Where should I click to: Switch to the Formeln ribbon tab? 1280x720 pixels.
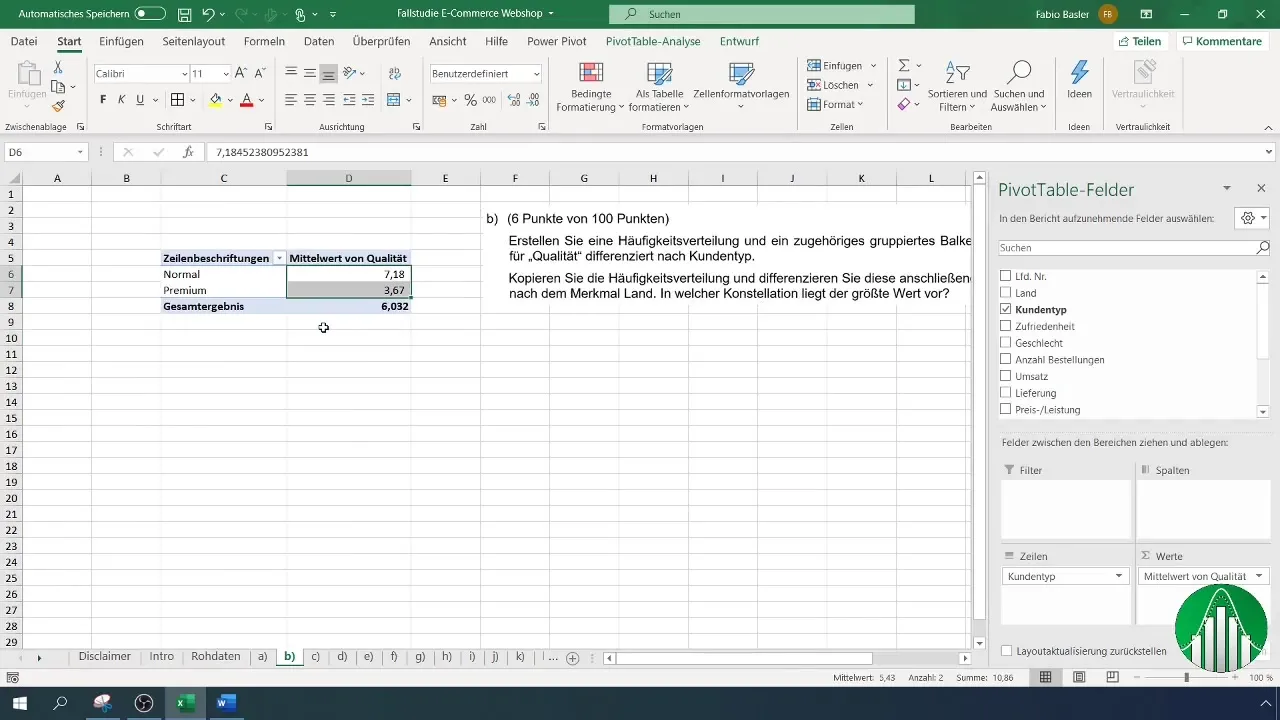[x=264, y=41]
